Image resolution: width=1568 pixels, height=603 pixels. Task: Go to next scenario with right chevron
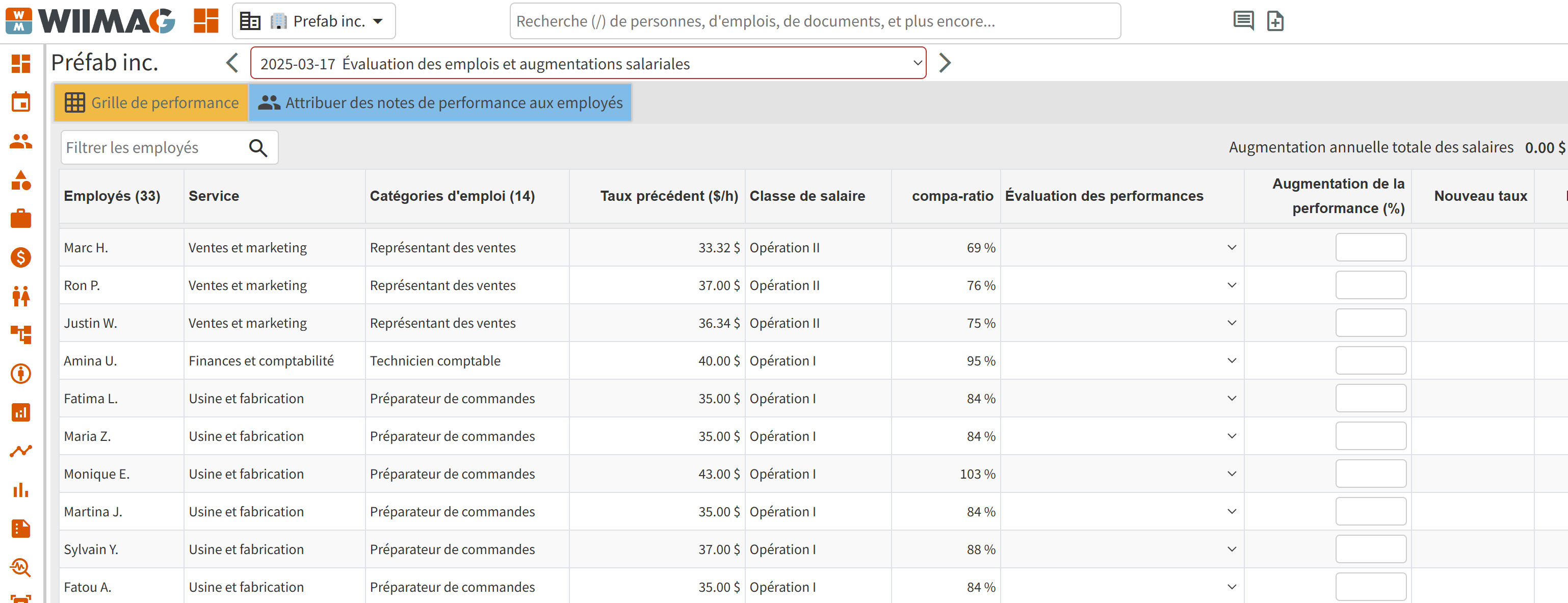click(945, 63)
